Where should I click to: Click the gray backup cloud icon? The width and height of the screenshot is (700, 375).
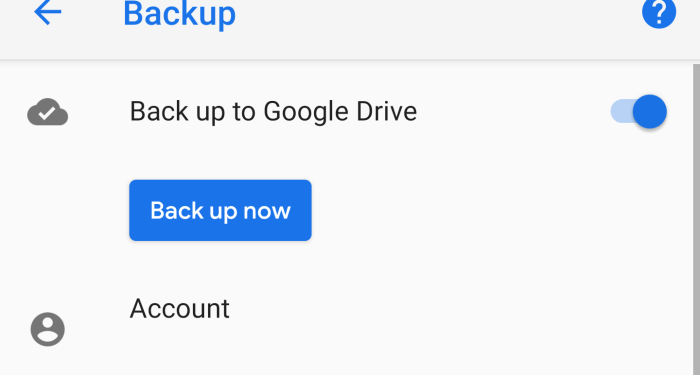pos(48,112)
